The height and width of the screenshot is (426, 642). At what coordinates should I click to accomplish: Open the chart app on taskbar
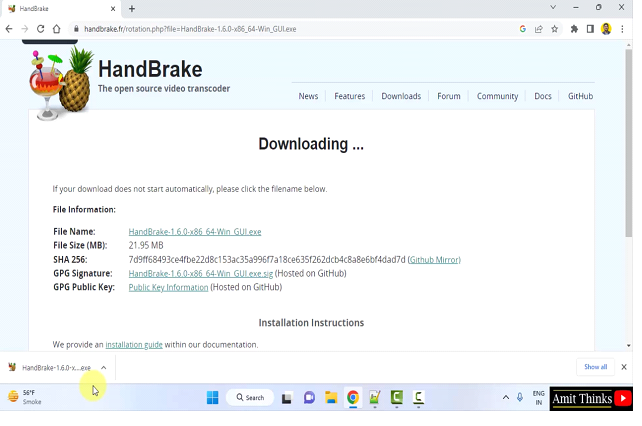point(375,397)
